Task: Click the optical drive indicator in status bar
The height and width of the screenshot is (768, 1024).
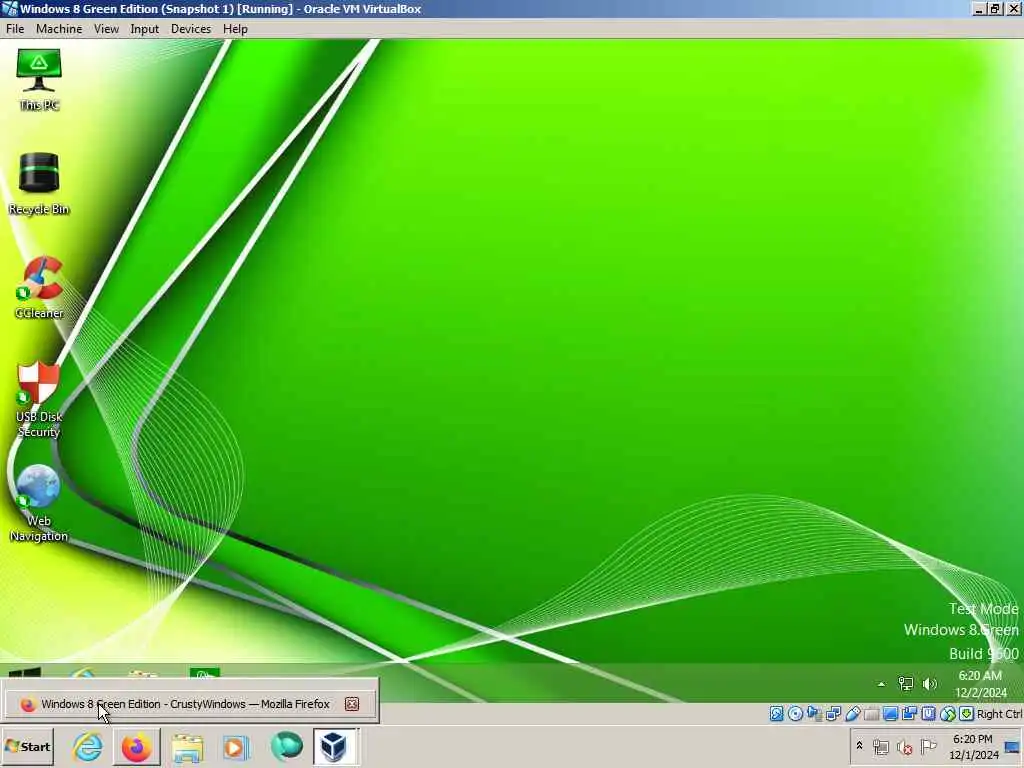Action: click(x=795, y=714)
